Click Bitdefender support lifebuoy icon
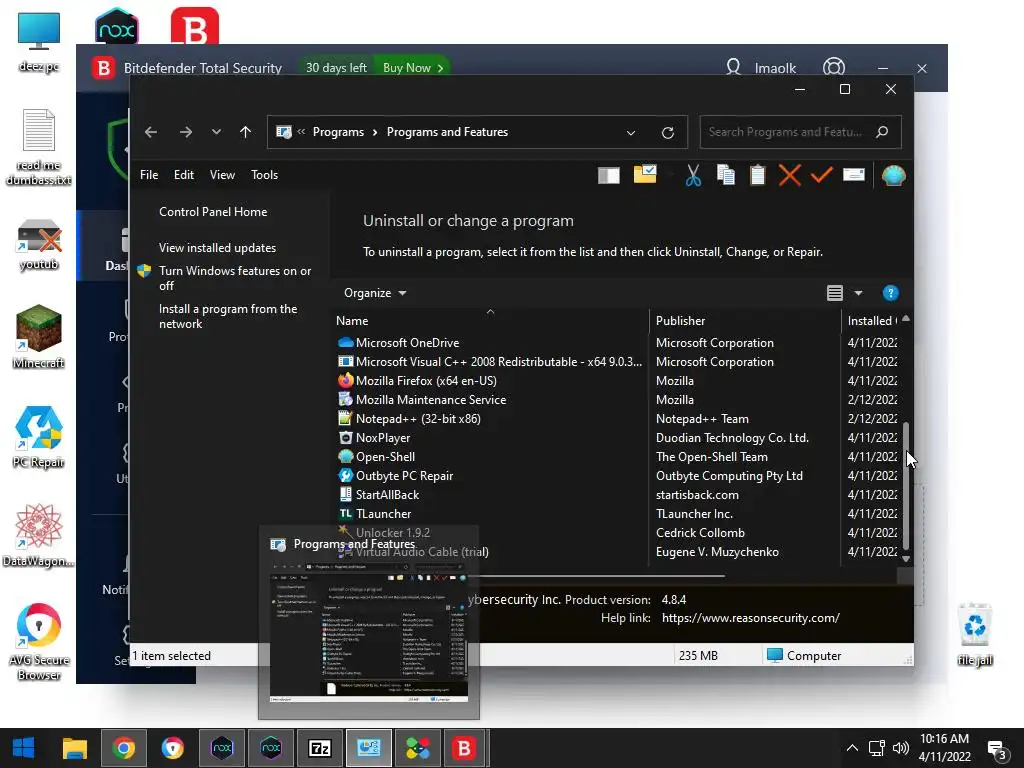The height and width of the screenshot is (768, 1024). pyautogui.click(x=833, y=67)
